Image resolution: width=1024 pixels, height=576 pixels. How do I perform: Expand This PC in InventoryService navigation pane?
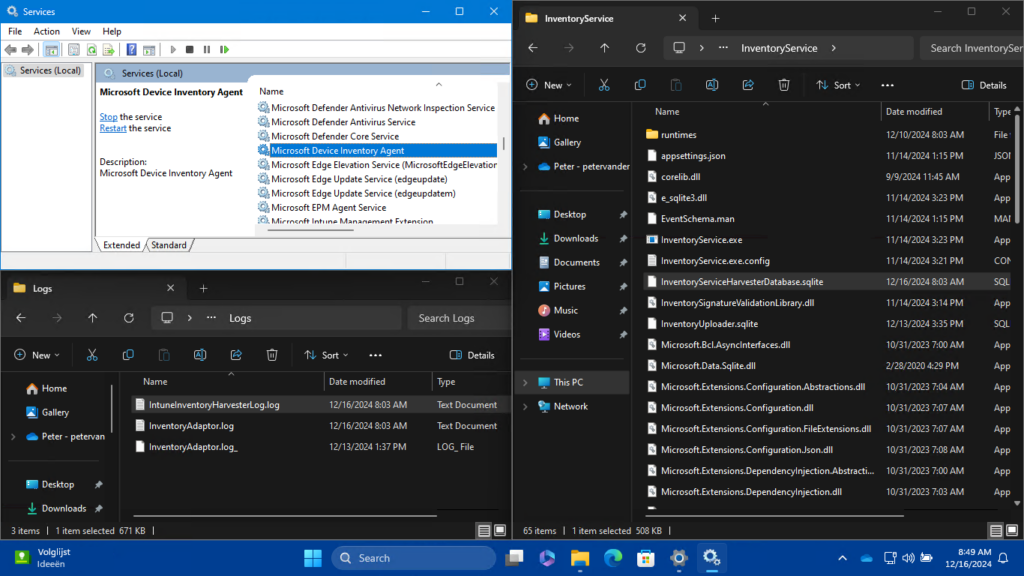coord(524,382)
